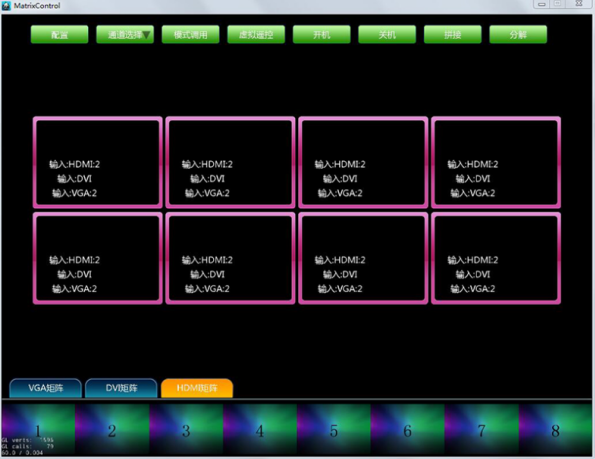
Task: Switch to the DVI矩阵 tab
Action: [121, 388]
